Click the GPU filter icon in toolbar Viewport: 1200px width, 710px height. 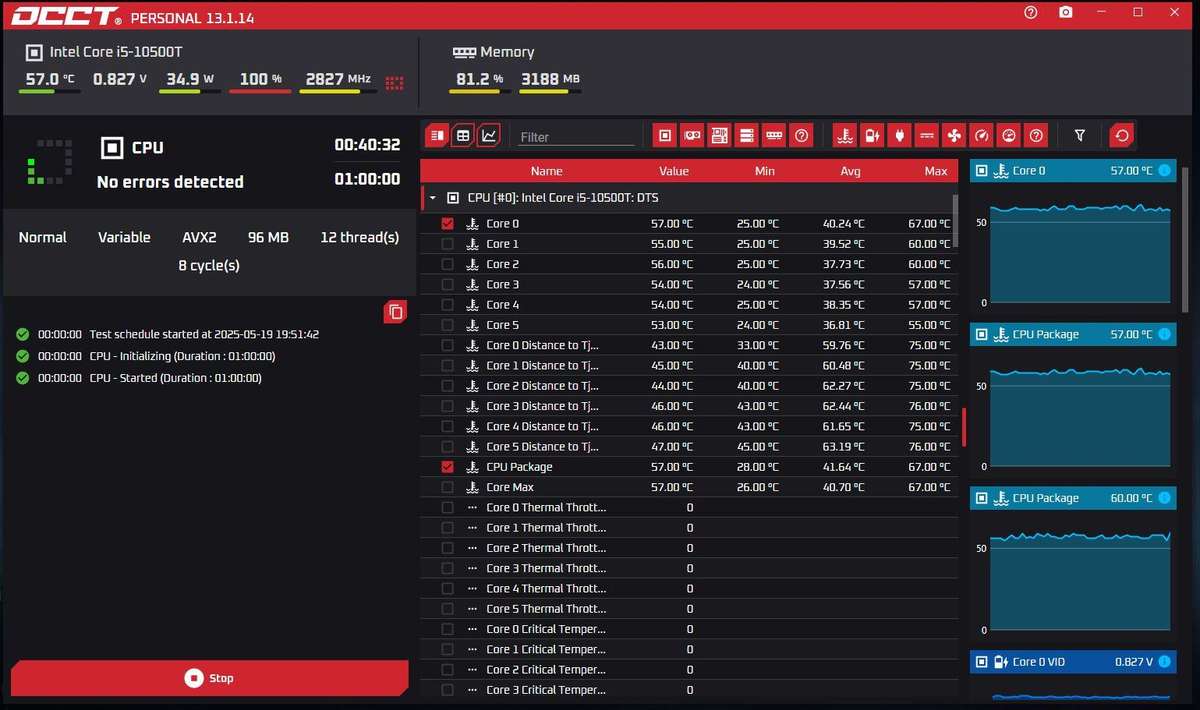coord(691,135)
